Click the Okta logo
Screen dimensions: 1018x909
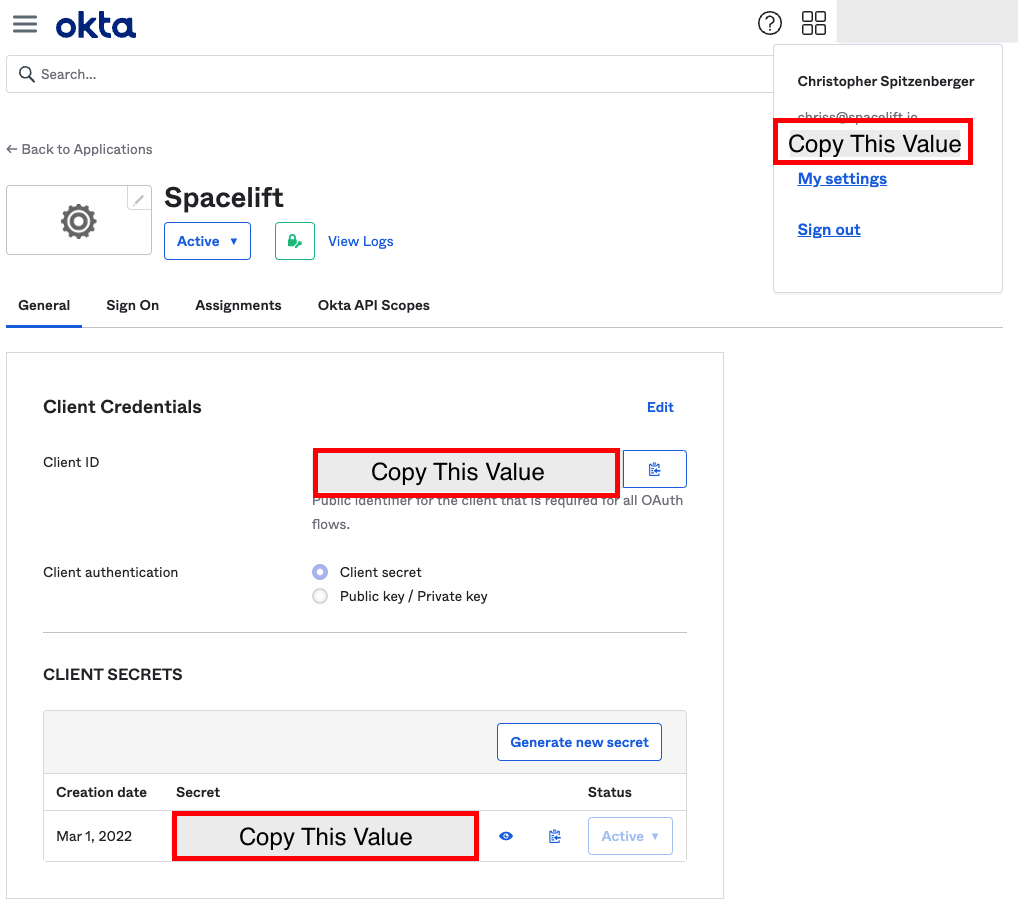(x=96, y=23)
